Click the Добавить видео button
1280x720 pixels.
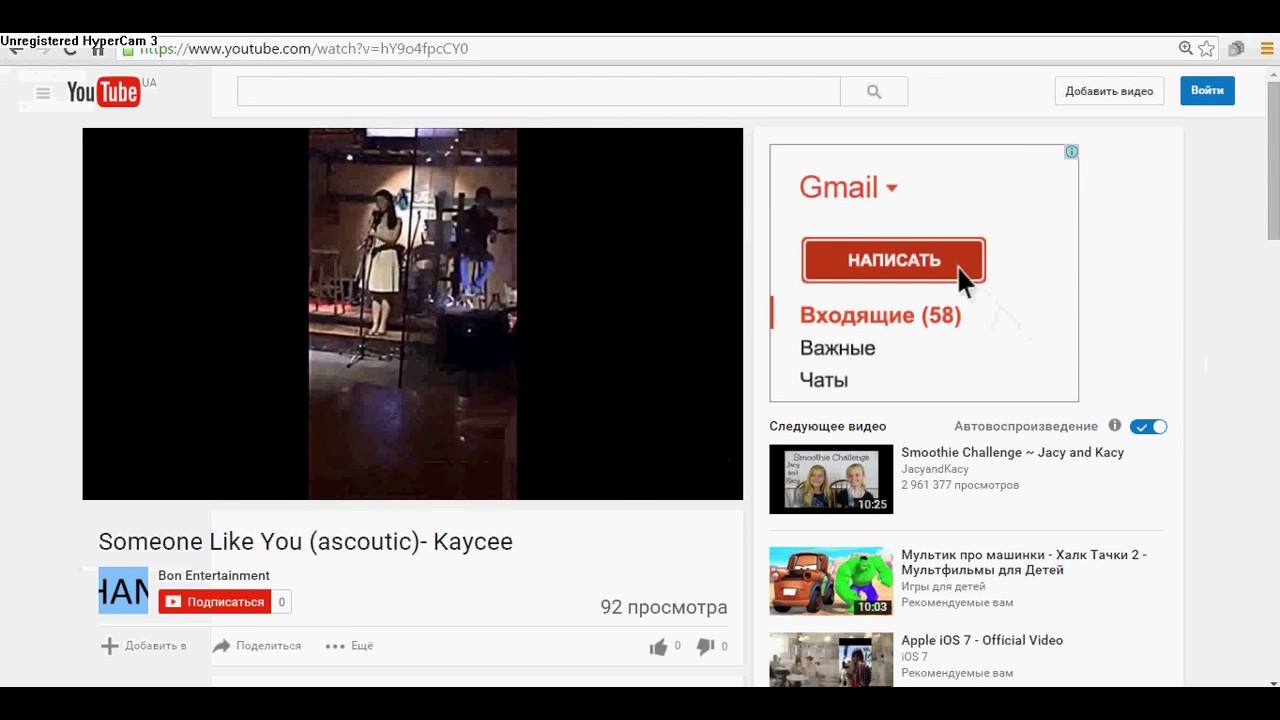(x=1109, y=91)
